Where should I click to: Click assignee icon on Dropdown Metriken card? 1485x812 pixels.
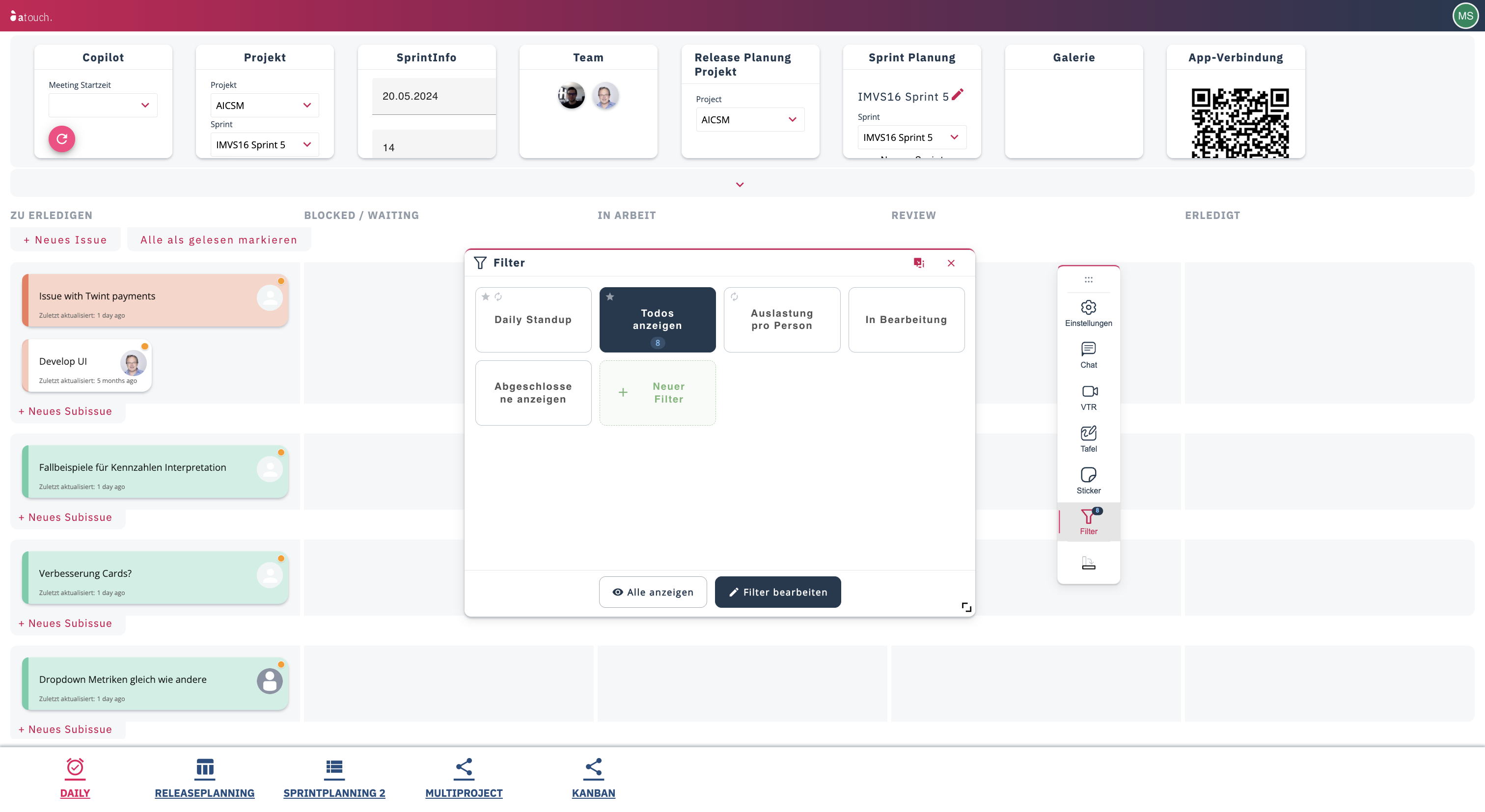click(269, 680)
